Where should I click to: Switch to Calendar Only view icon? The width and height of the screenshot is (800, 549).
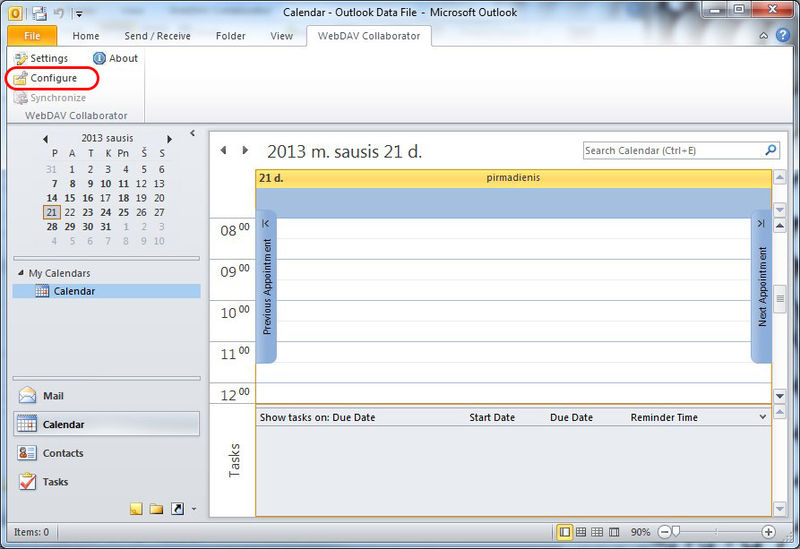point(597,532)
